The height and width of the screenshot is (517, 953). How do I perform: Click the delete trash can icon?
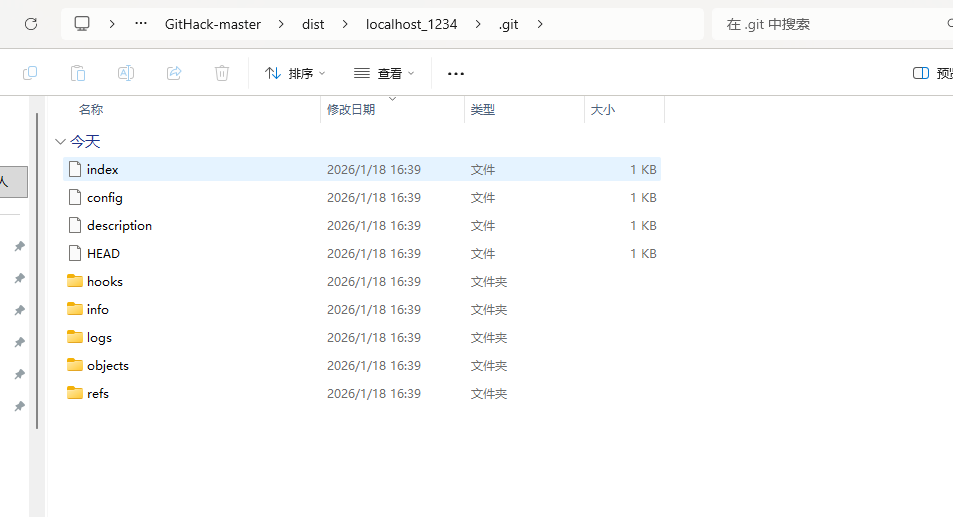tap(222, 73)
